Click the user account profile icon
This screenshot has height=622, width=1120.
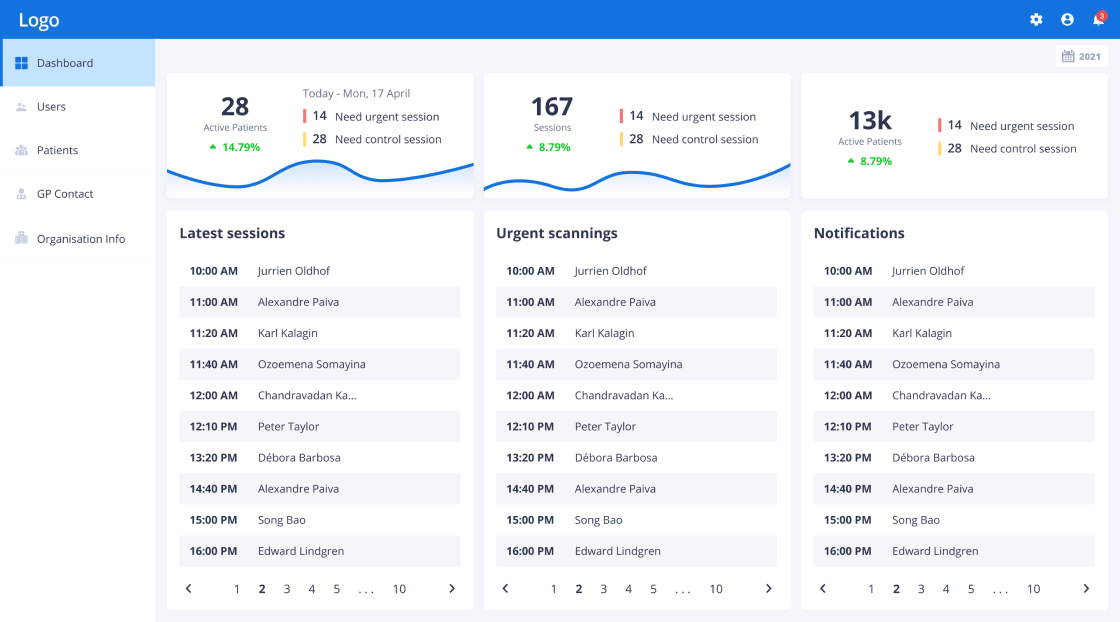coord(1067,20)
